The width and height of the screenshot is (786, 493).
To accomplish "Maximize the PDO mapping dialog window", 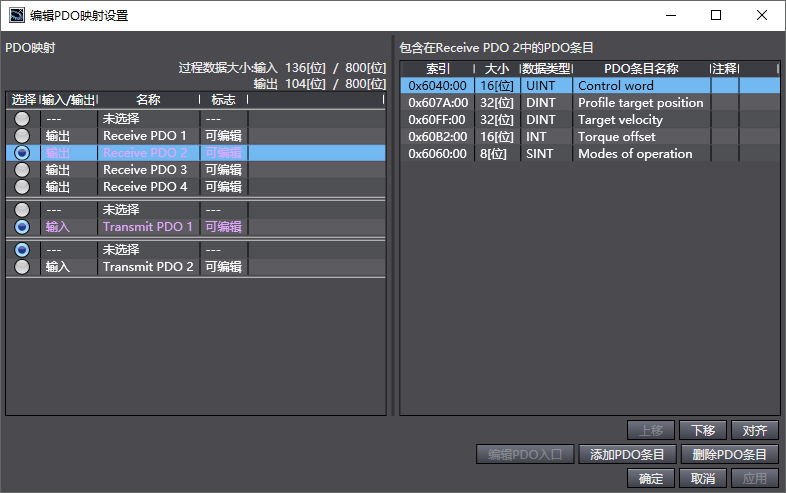I will tap(716, 15).
